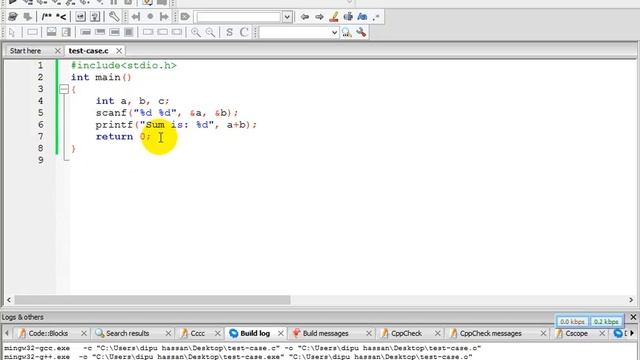
Task: Click the search magnifier beside lower combo box
Action: (x=347, y=32)
